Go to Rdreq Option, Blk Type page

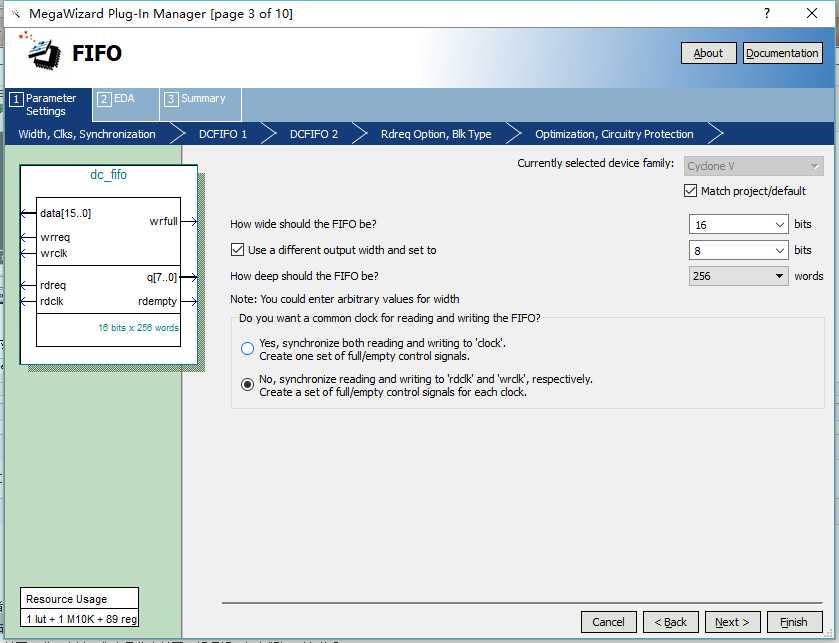(x=436, y=134)
